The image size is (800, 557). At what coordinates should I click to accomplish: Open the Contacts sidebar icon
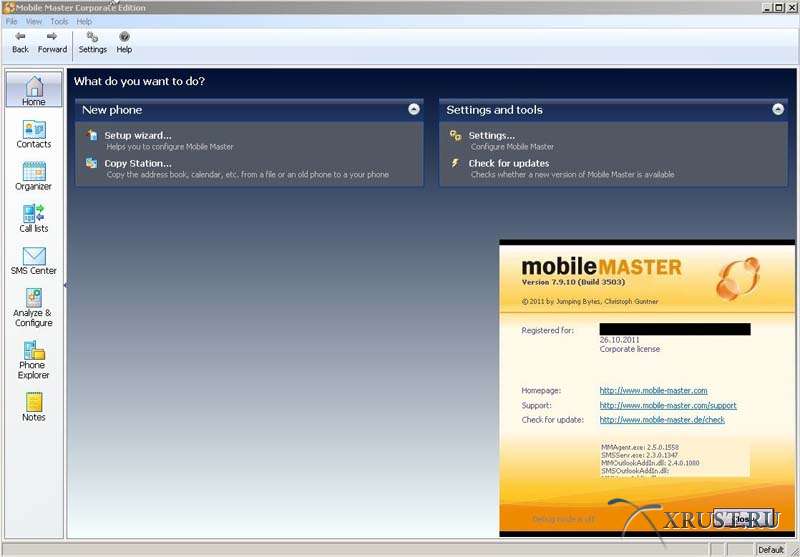[34, 134]
